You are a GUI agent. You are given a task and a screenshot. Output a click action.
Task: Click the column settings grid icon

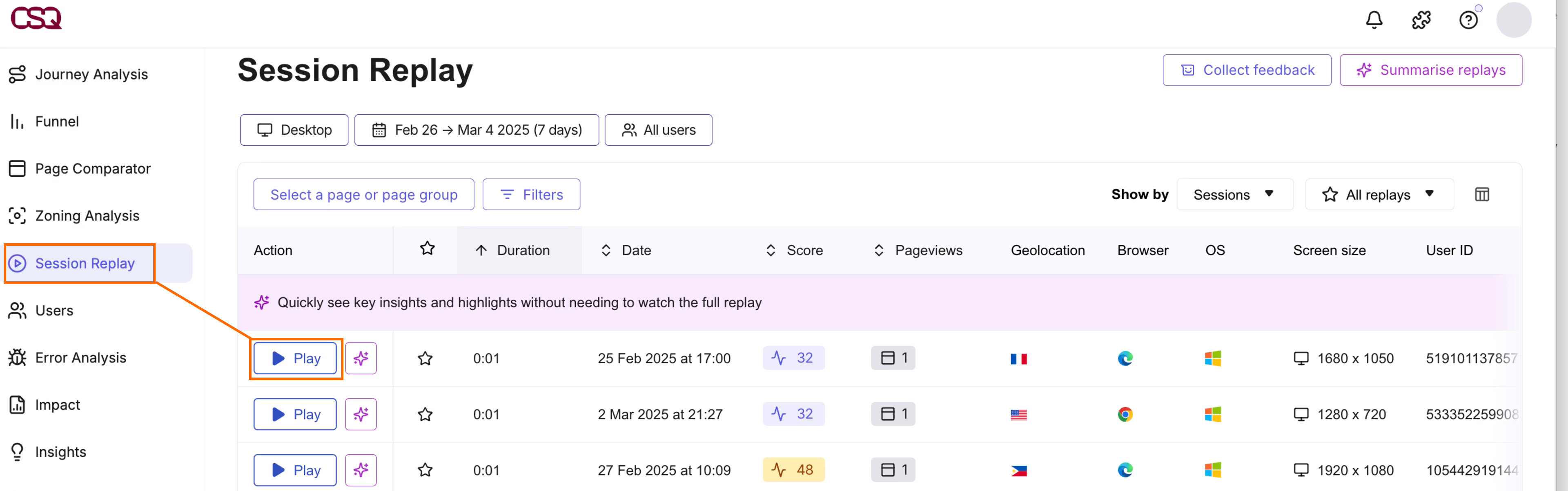coord(1482,194)
